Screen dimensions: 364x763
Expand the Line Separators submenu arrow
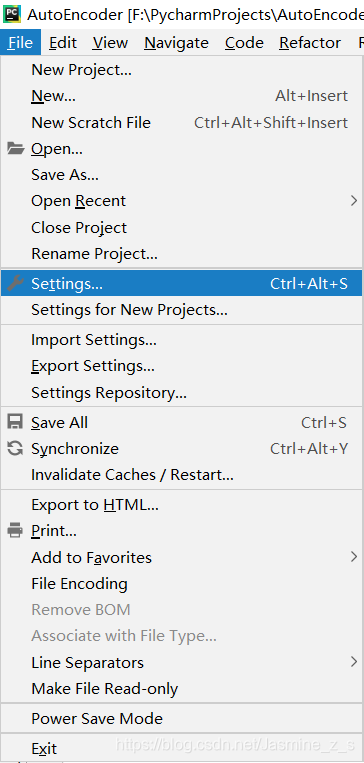(354, 662)
